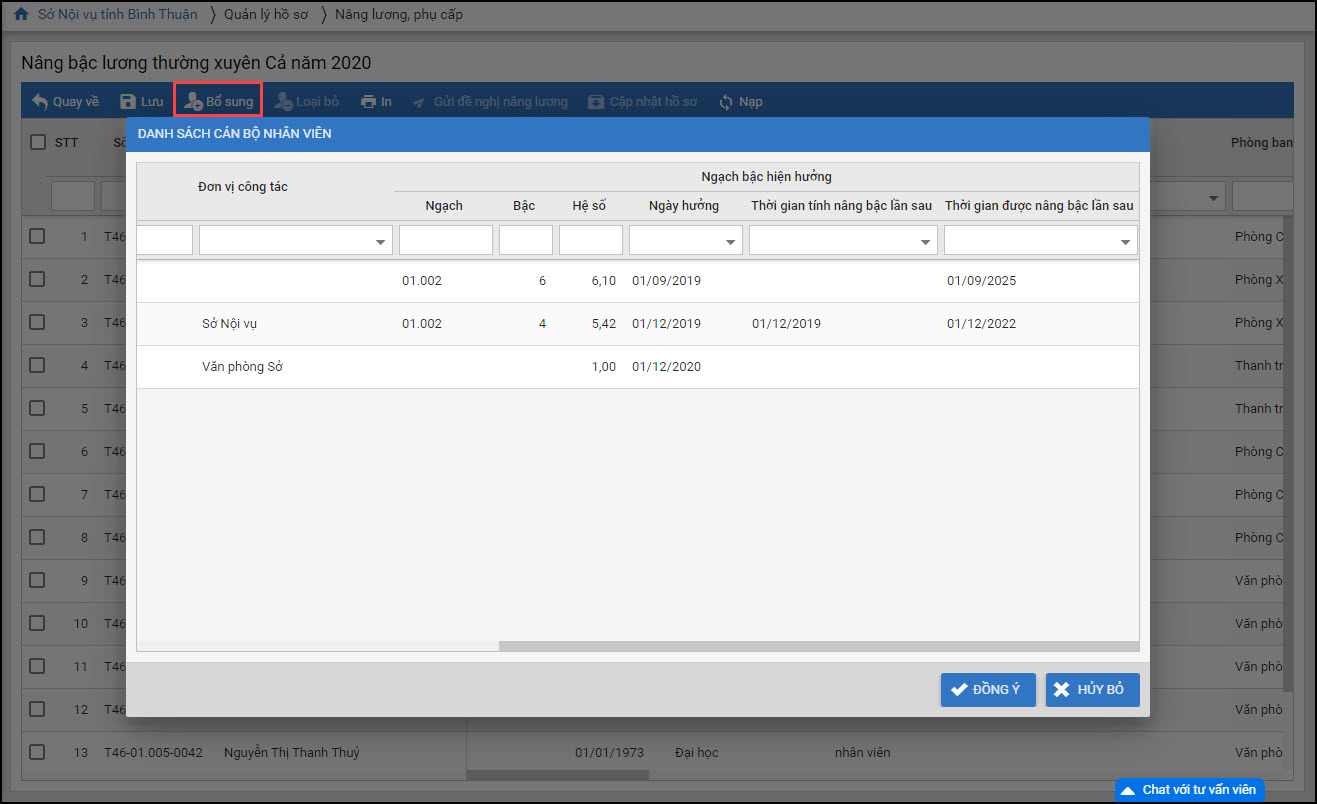
Task: Click the Loại bỏ remove-person icon
Action: 283,102
